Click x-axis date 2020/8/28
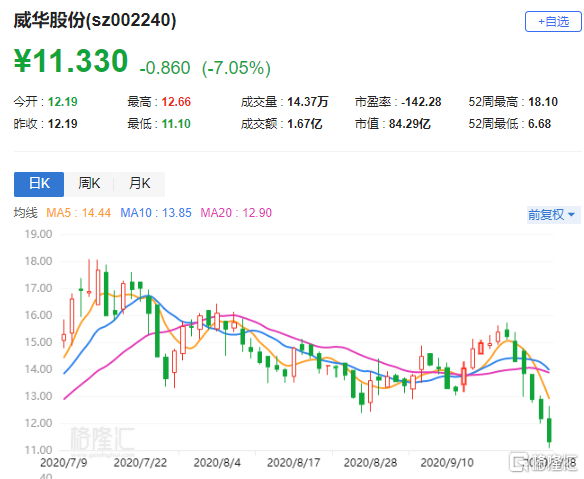 pyautogui.click(x=370, y=463)
